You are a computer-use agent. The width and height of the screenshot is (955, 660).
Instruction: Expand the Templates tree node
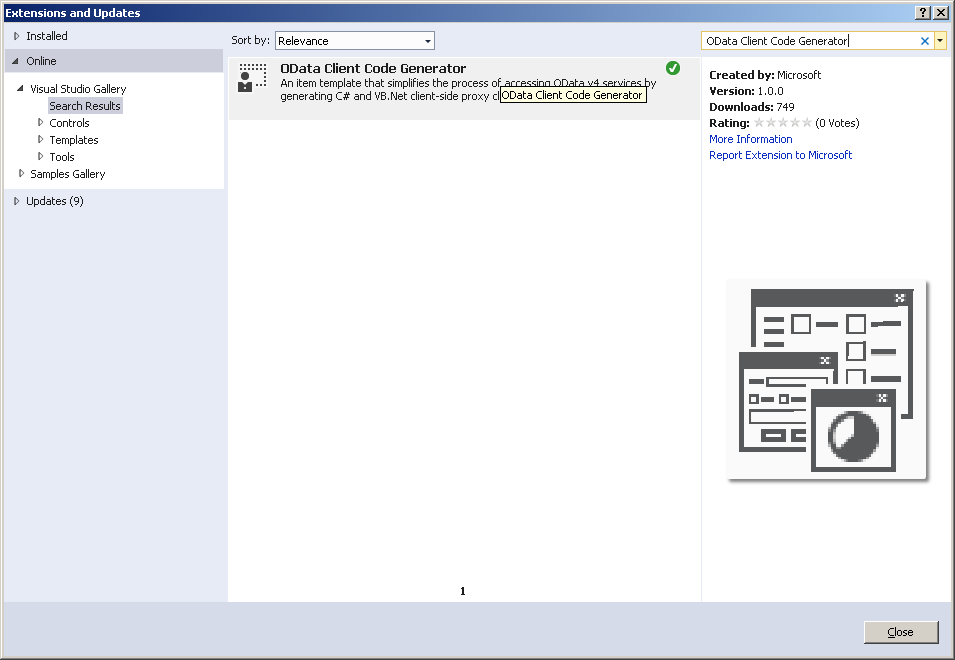coord(41,140)
